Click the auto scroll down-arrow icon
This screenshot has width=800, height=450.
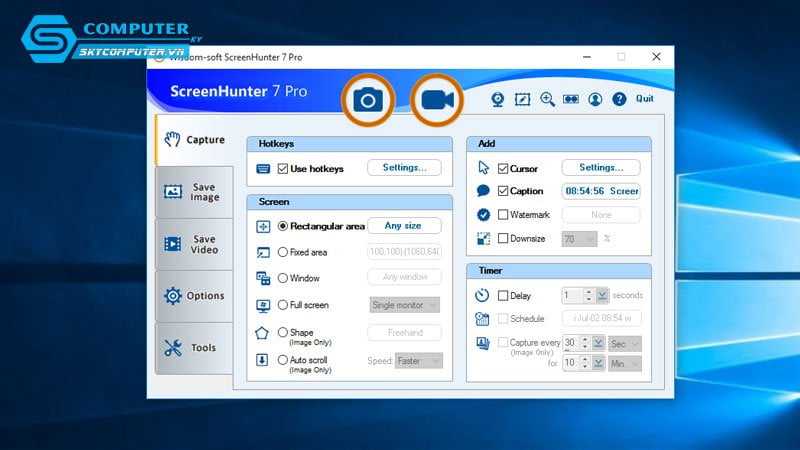(x=262, y=360)
